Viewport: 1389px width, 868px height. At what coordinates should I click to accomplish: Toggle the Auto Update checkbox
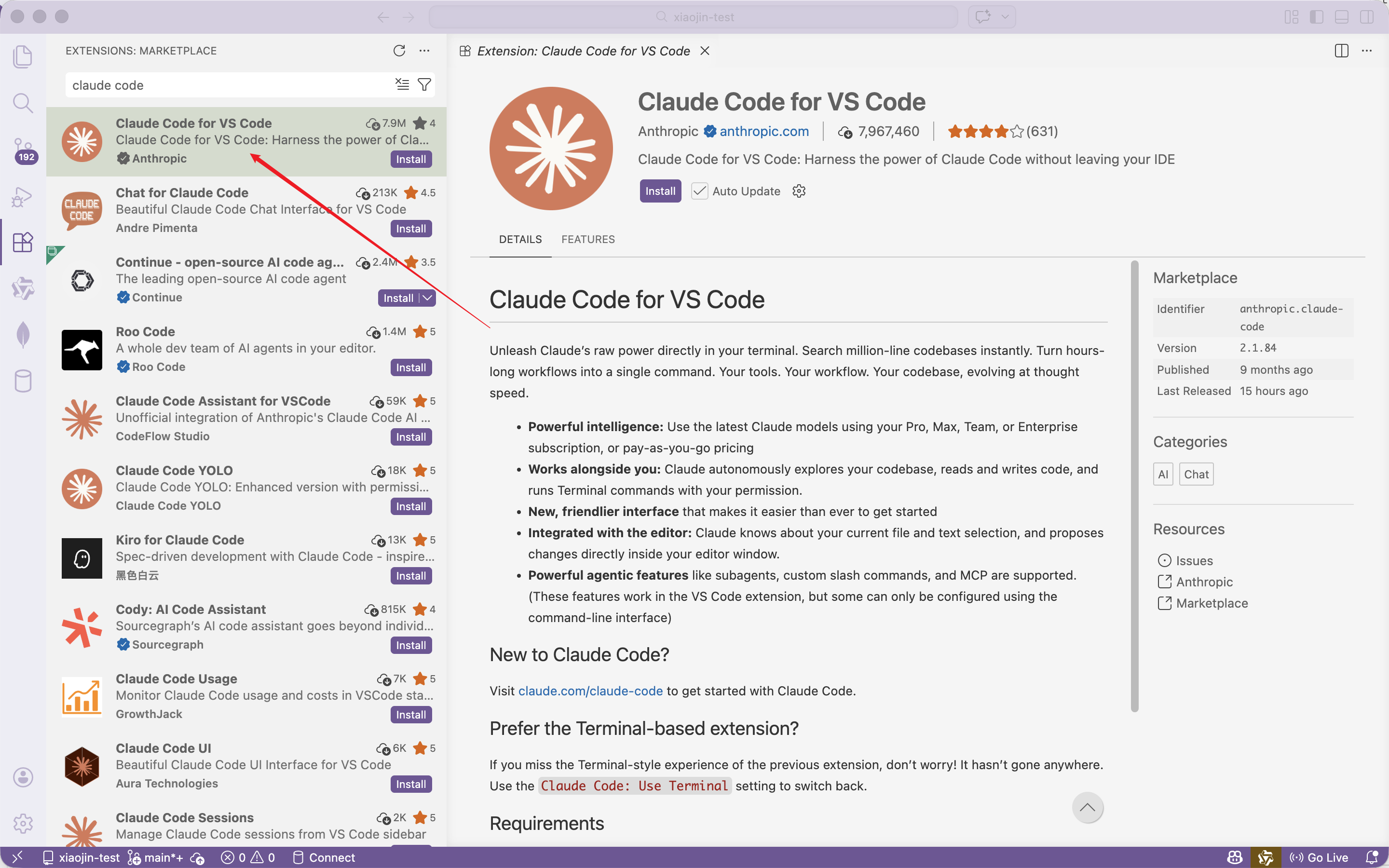[x=699, y=191]
